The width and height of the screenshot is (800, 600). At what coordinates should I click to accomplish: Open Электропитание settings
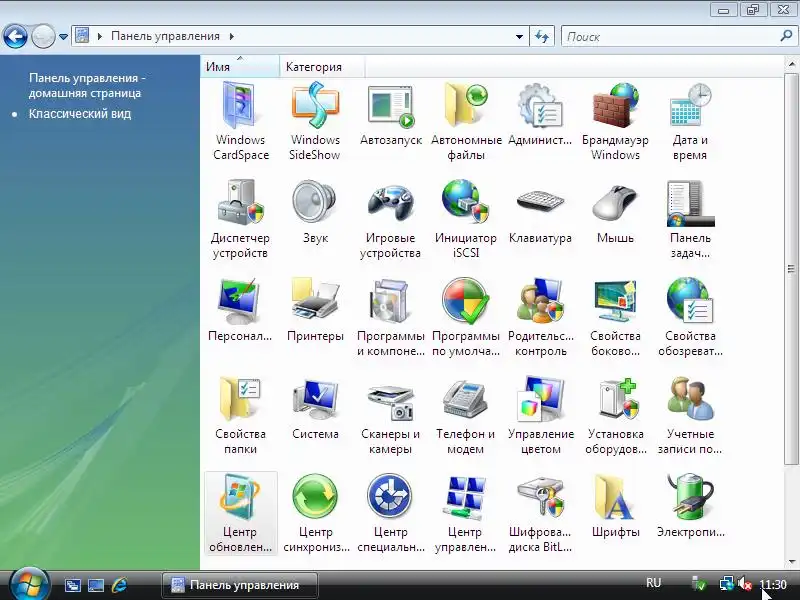[690, 506]
